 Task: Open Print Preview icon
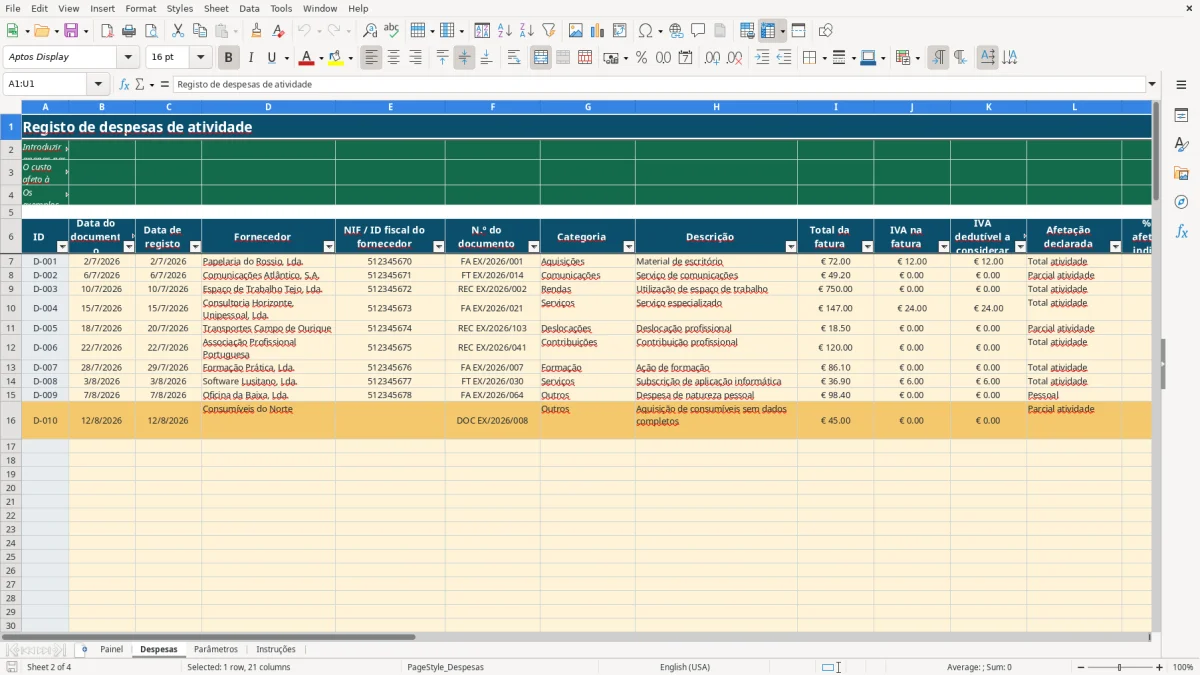point(150,31)
